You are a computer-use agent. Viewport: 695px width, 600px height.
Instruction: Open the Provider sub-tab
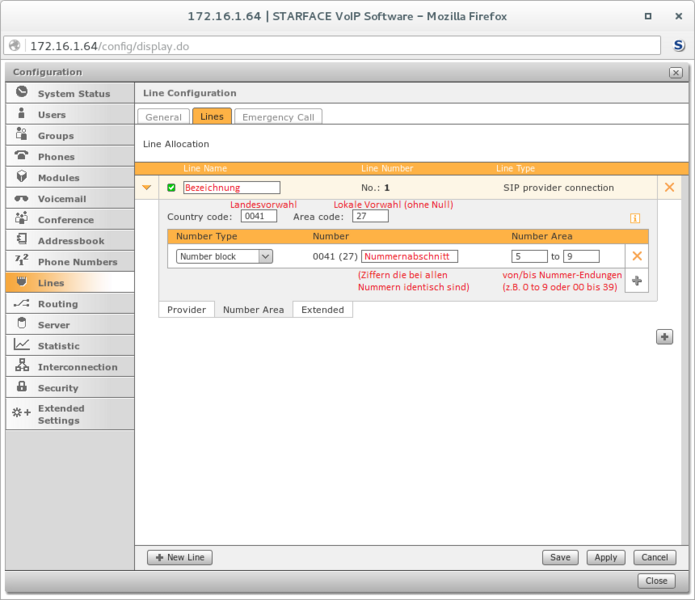tap(187, 310)
